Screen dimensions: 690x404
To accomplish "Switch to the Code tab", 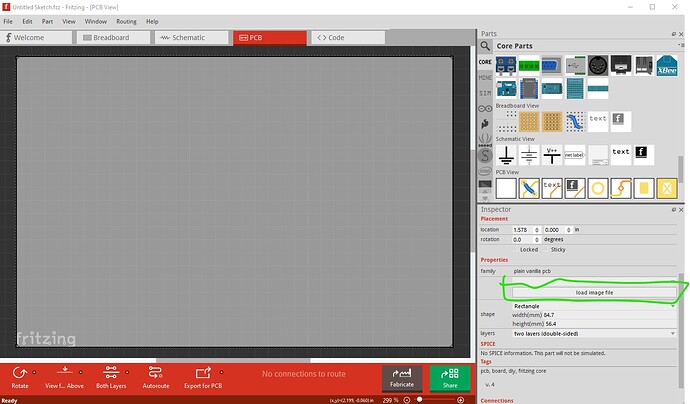I will (348, 38).
